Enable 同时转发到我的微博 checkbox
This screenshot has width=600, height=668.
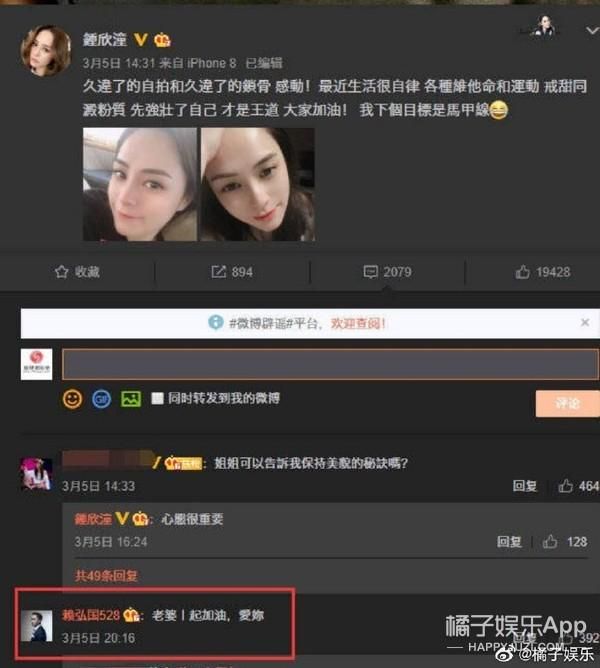(x=157, y=399)
